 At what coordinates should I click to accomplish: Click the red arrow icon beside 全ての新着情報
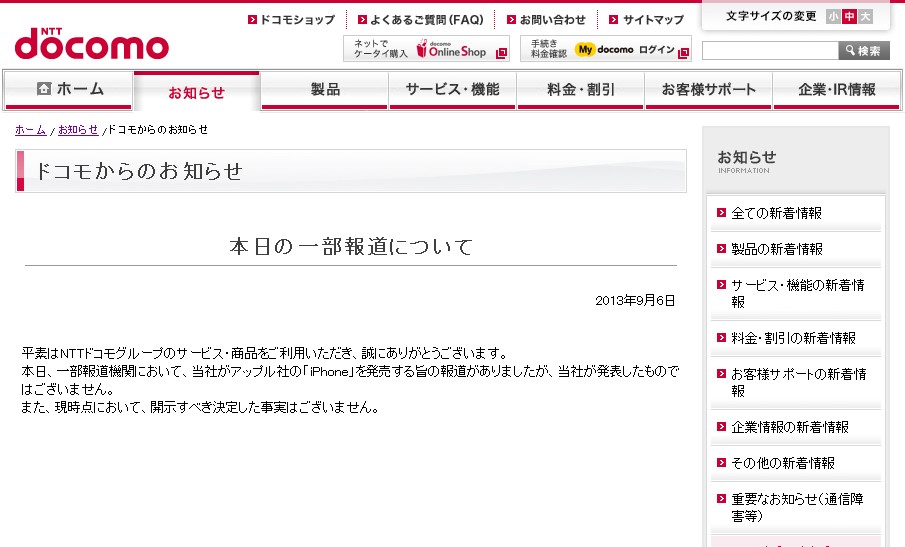click(x=721, y=212)
